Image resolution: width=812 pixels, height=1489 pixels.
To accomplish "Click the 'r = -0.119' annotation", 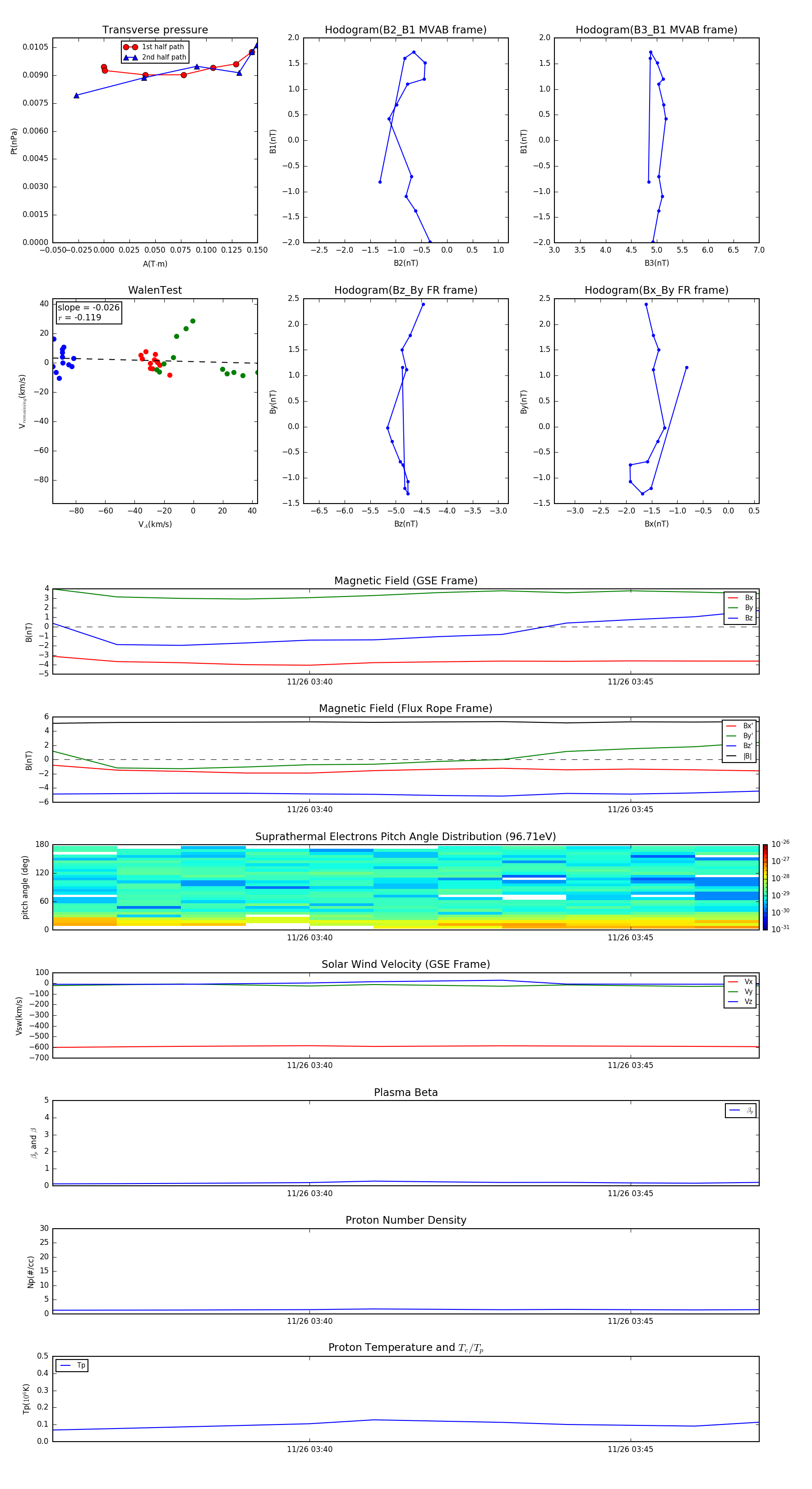I will click(80, 317).
